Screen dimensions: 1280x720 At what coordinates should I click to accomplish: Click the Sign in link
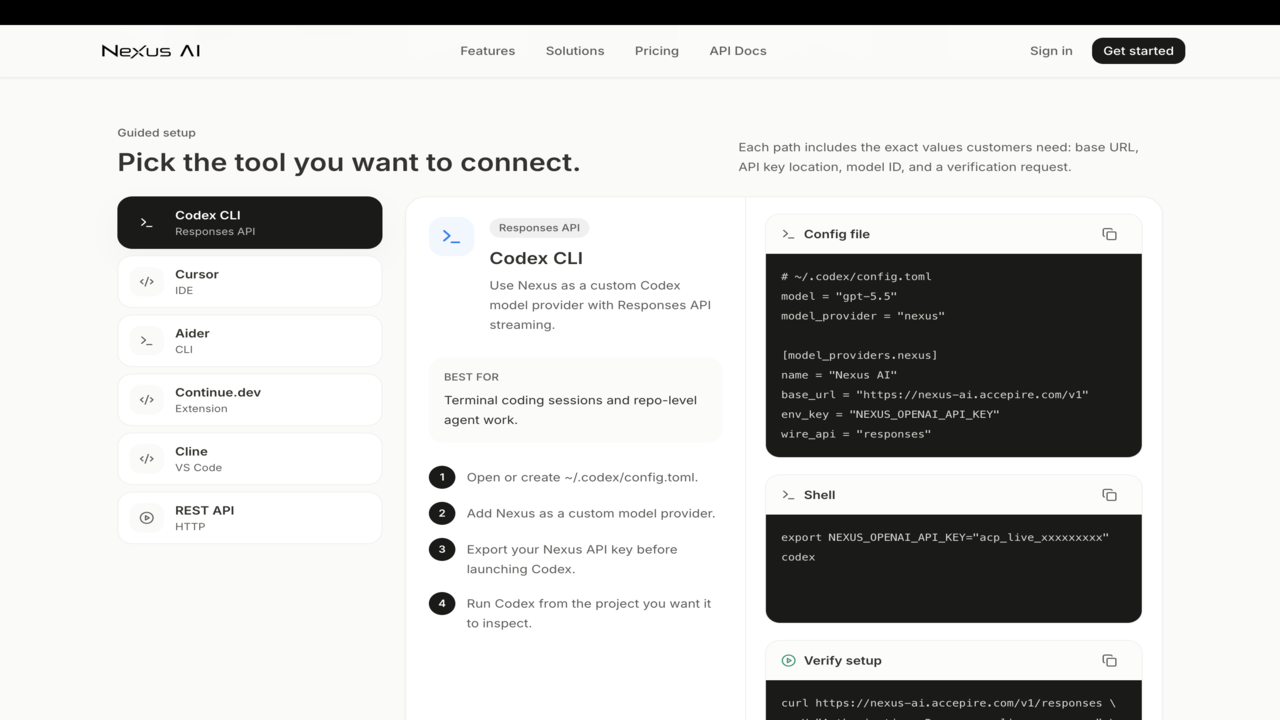tap(1051, 51)
